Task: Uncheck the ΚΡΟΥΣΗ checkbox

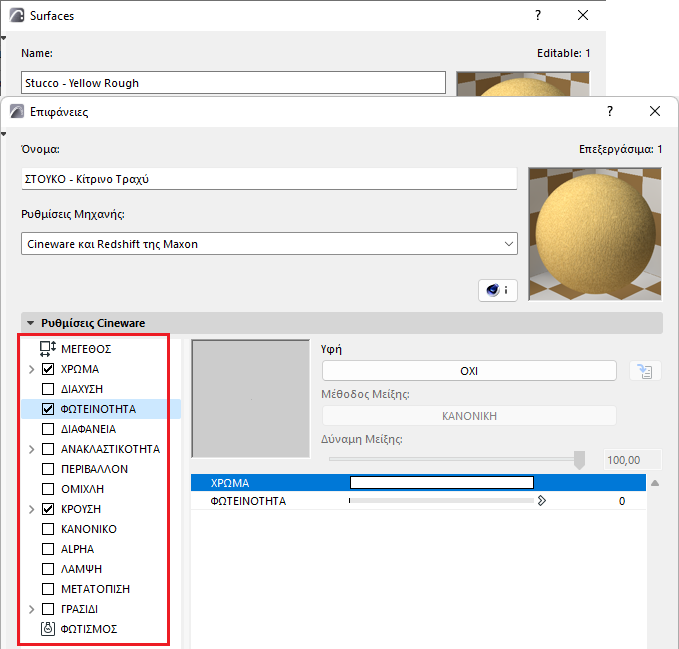Action: 48,509
